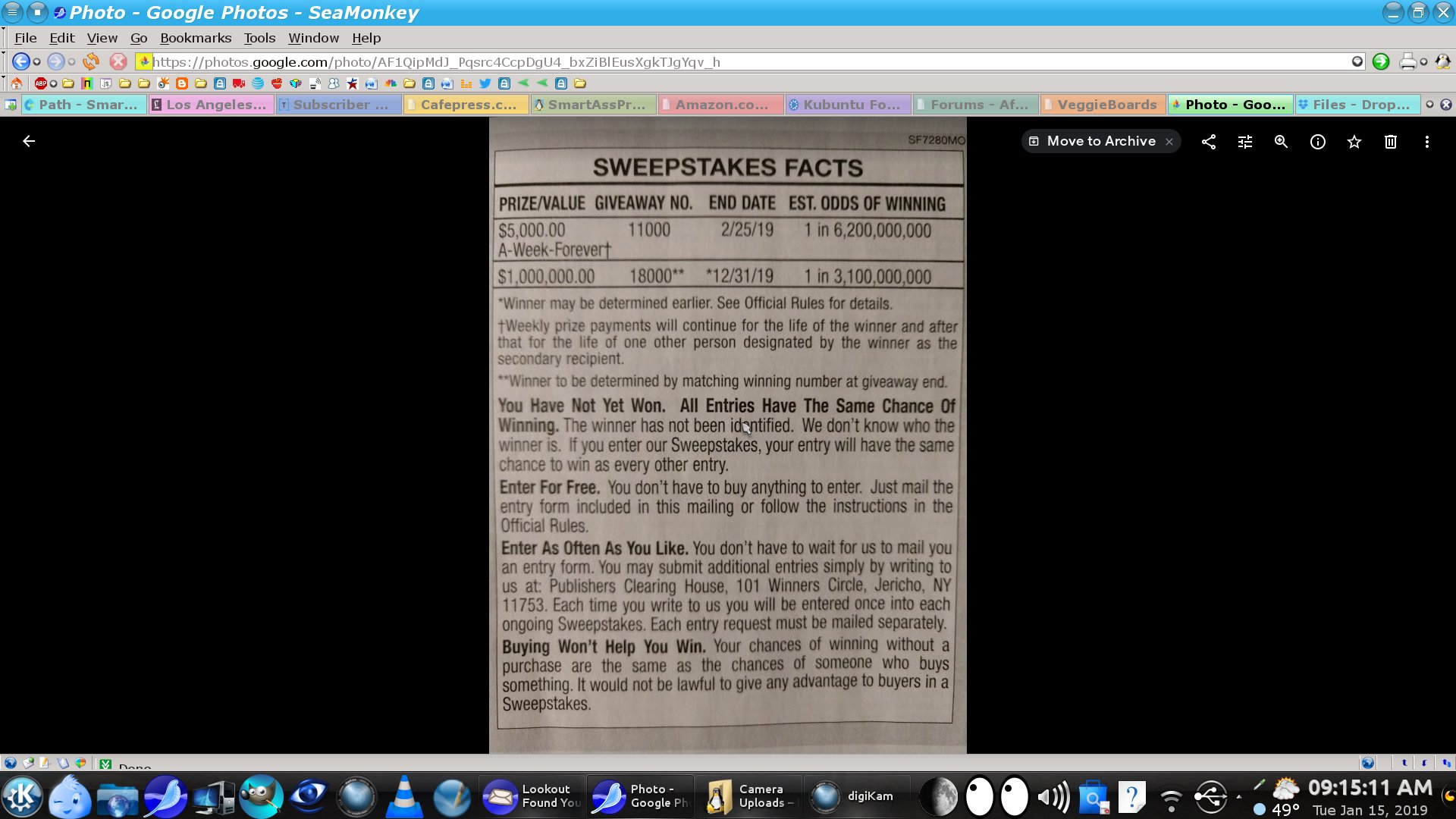The image size is (1456, 819).
Task: Open the URL bar history dropdown
Action: point(1357,61)
